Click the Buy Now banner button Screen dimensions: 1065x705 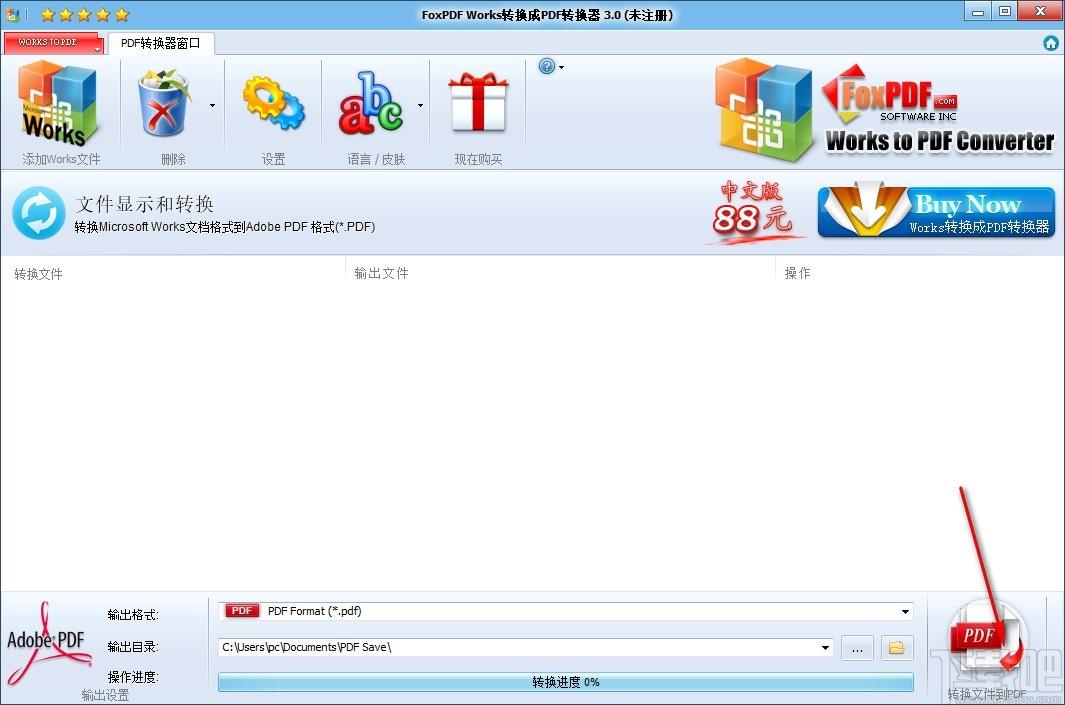point(936,212)
